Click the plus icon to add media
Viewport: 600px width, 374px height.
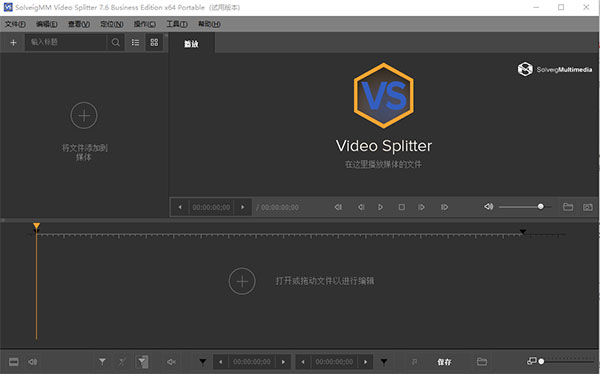pyautogui.click(x=13, y=42)
